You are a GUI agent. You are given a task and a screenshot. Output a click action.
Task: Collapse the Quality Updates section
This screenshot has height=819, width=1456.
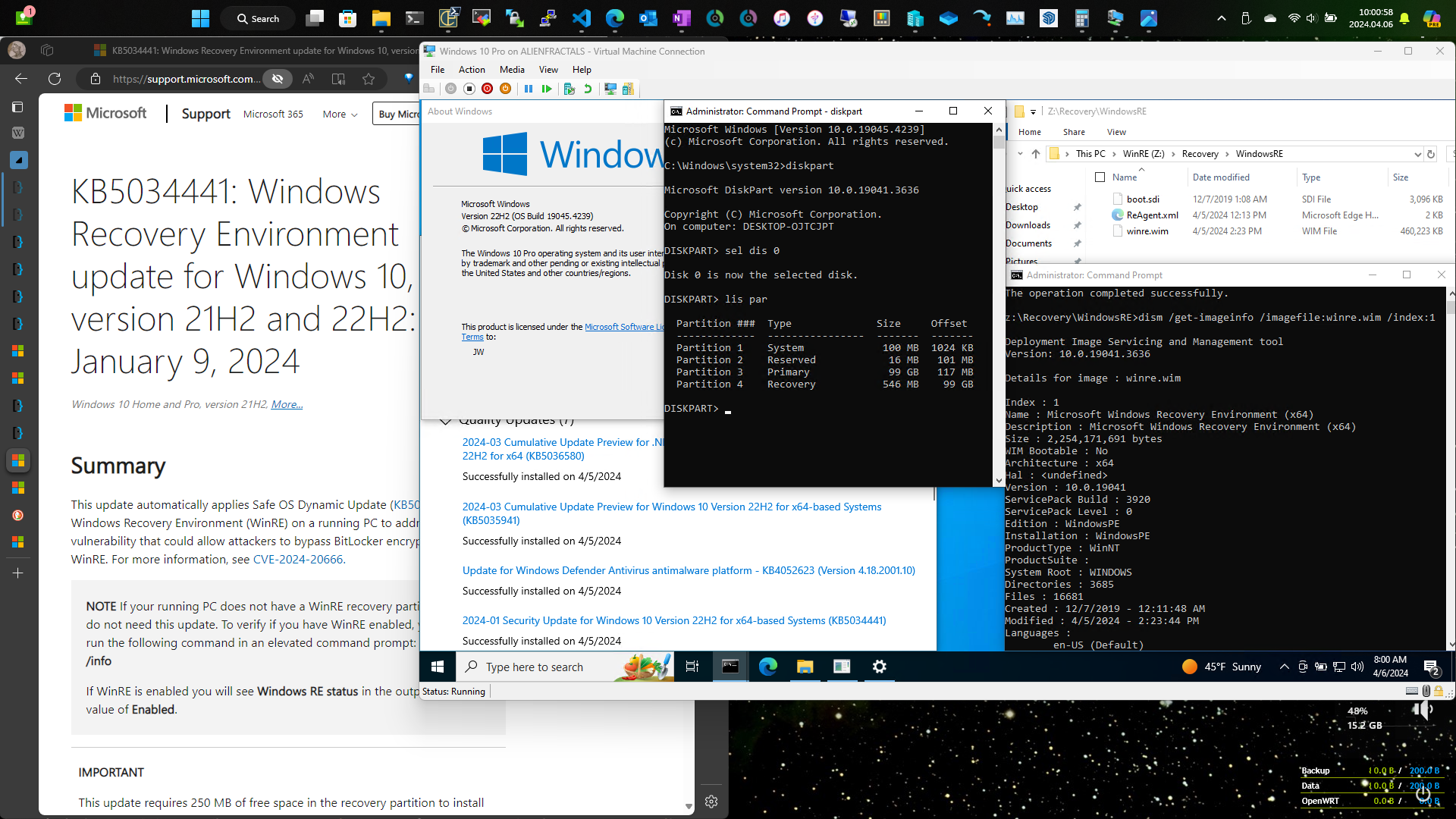click(x=445, y=420)
